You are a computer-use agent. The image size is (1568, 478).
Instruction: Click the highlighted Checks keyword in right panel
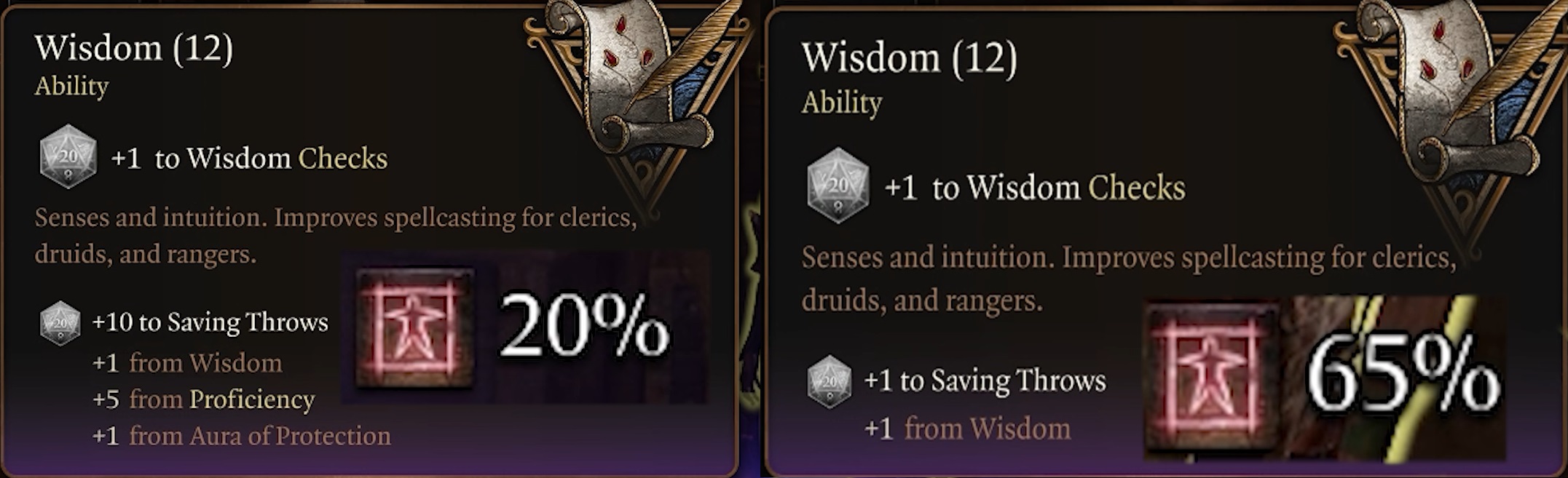pos(1136,188)
